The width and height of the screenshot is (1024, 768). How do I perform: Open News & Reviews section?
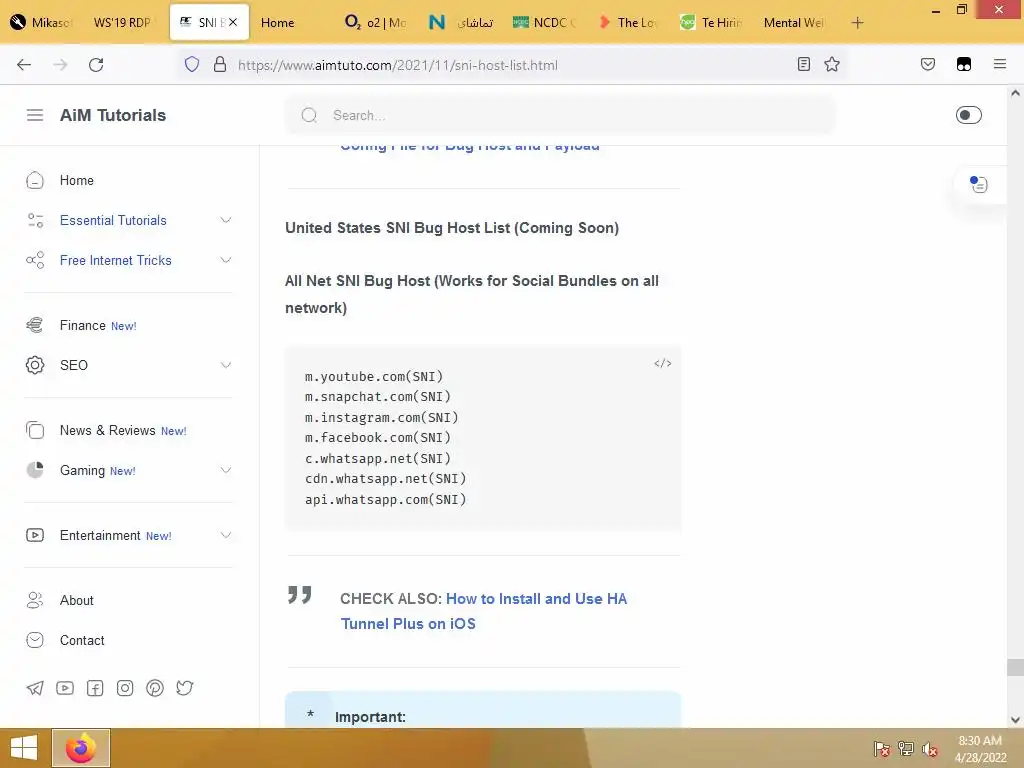coord(108,430)
